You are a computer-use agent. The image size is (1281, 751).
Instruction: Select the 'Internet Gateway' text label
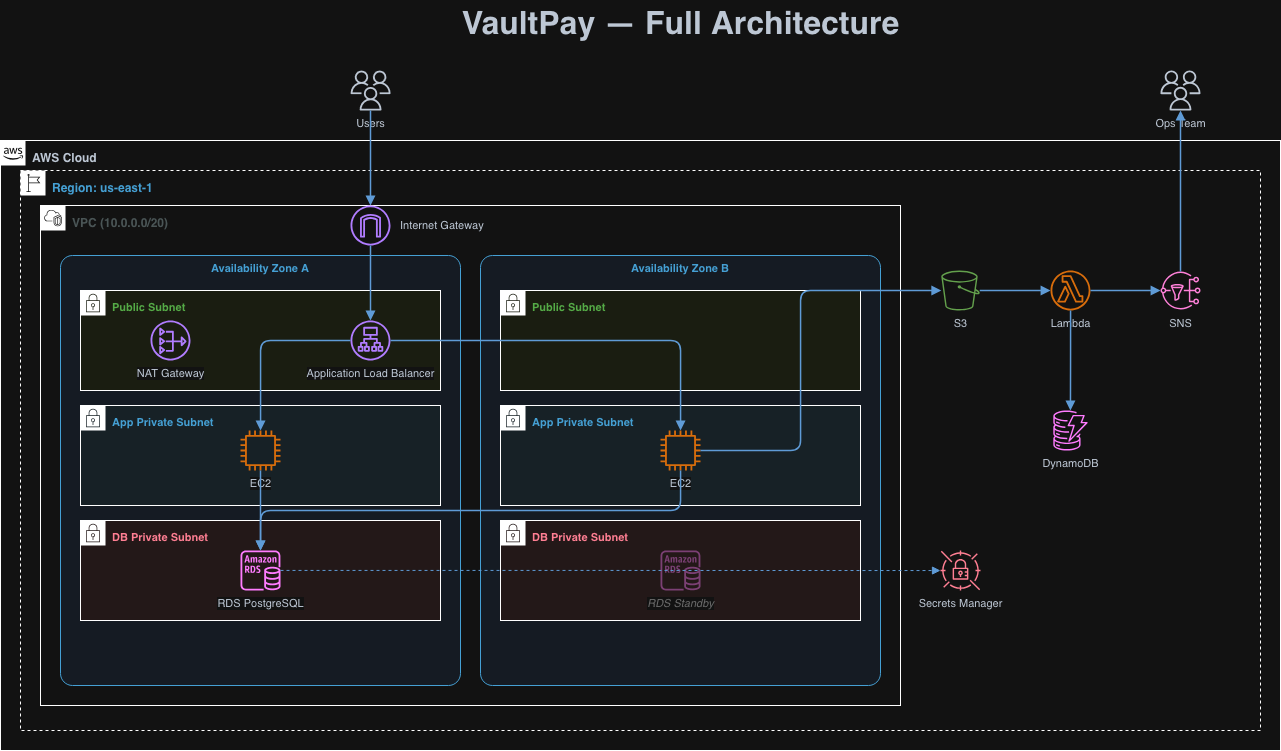pos(442,226)
